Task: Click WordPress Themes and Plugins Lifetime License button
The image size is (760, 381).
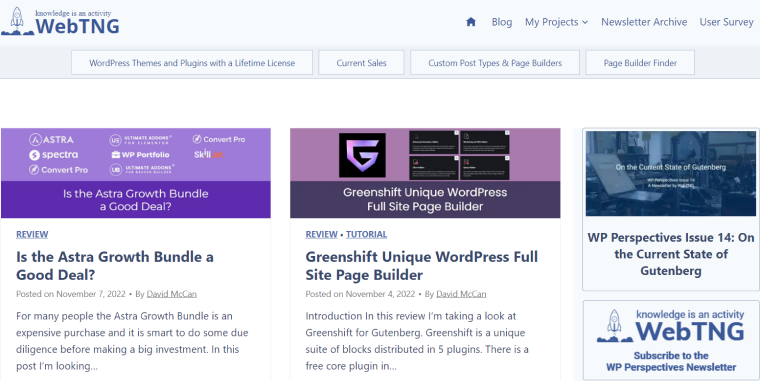Action: (192, 63)
